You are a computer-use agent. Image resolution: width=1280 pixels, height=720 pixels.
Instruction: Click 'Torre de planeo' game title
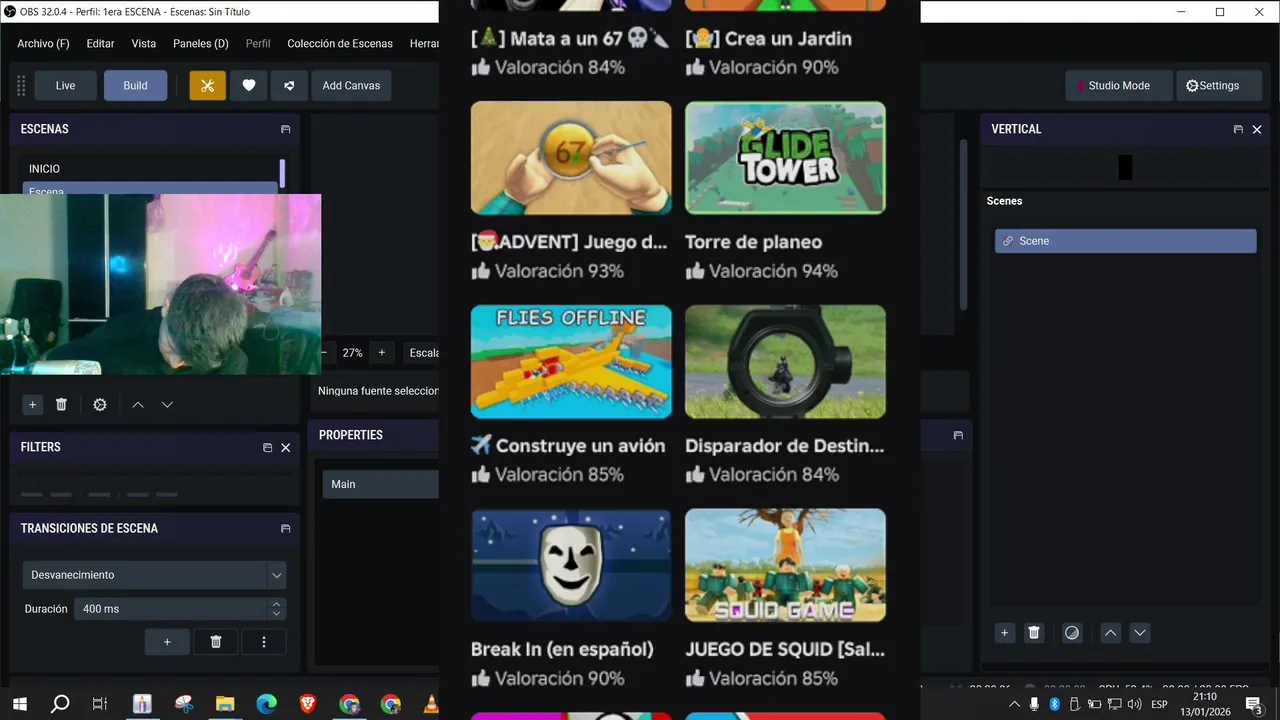tap(753, 242)
